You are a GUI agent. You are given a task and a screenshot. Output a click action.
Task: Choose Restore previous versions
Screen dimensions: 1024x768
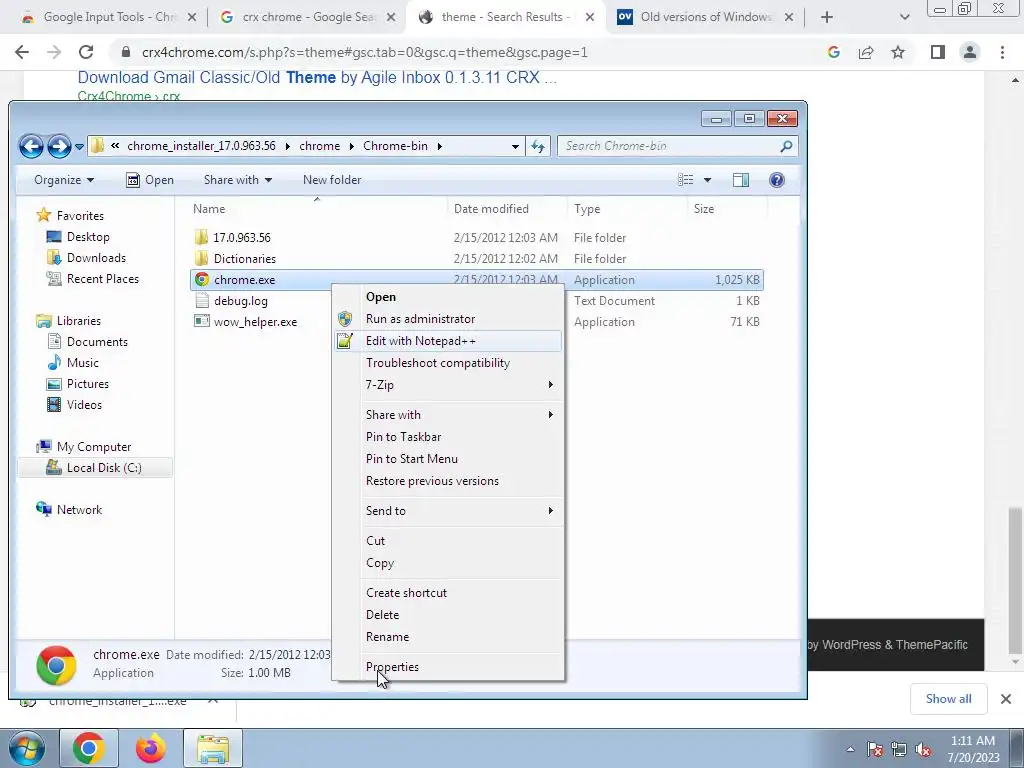point(447,481)
